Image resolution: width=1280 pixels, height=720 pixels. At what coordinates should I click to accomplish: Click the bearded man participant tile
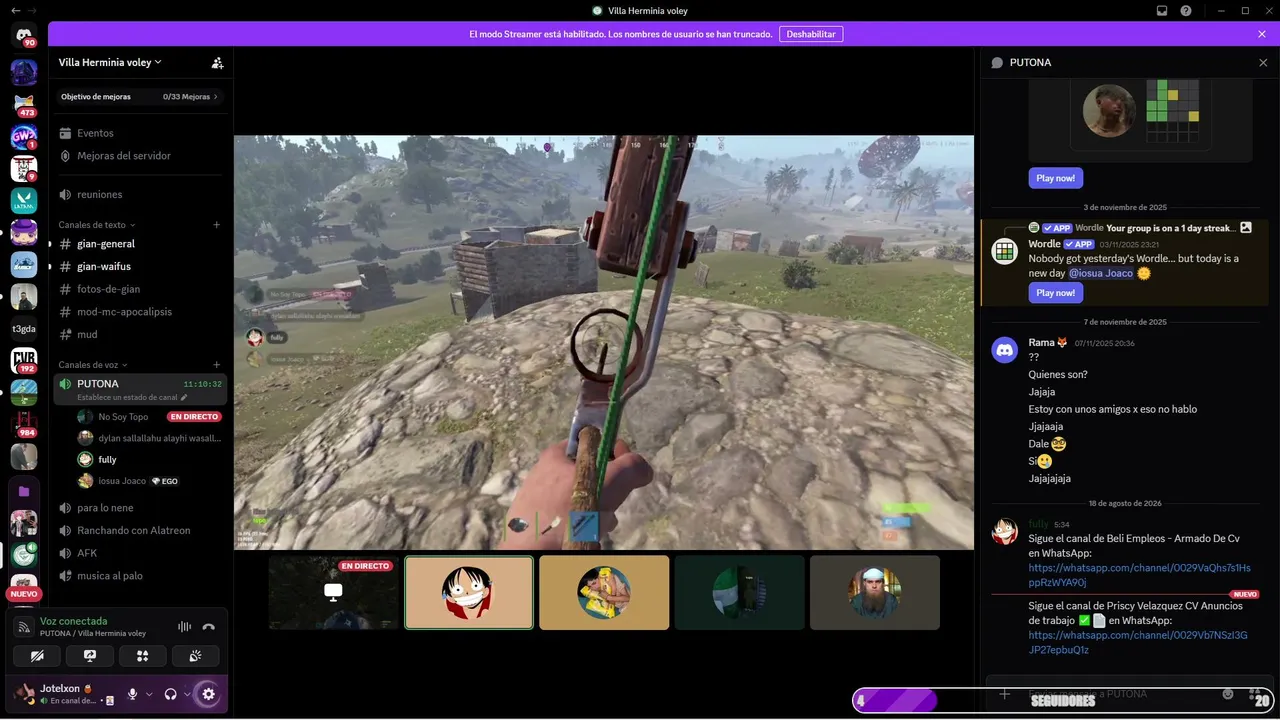coord(875,593)
